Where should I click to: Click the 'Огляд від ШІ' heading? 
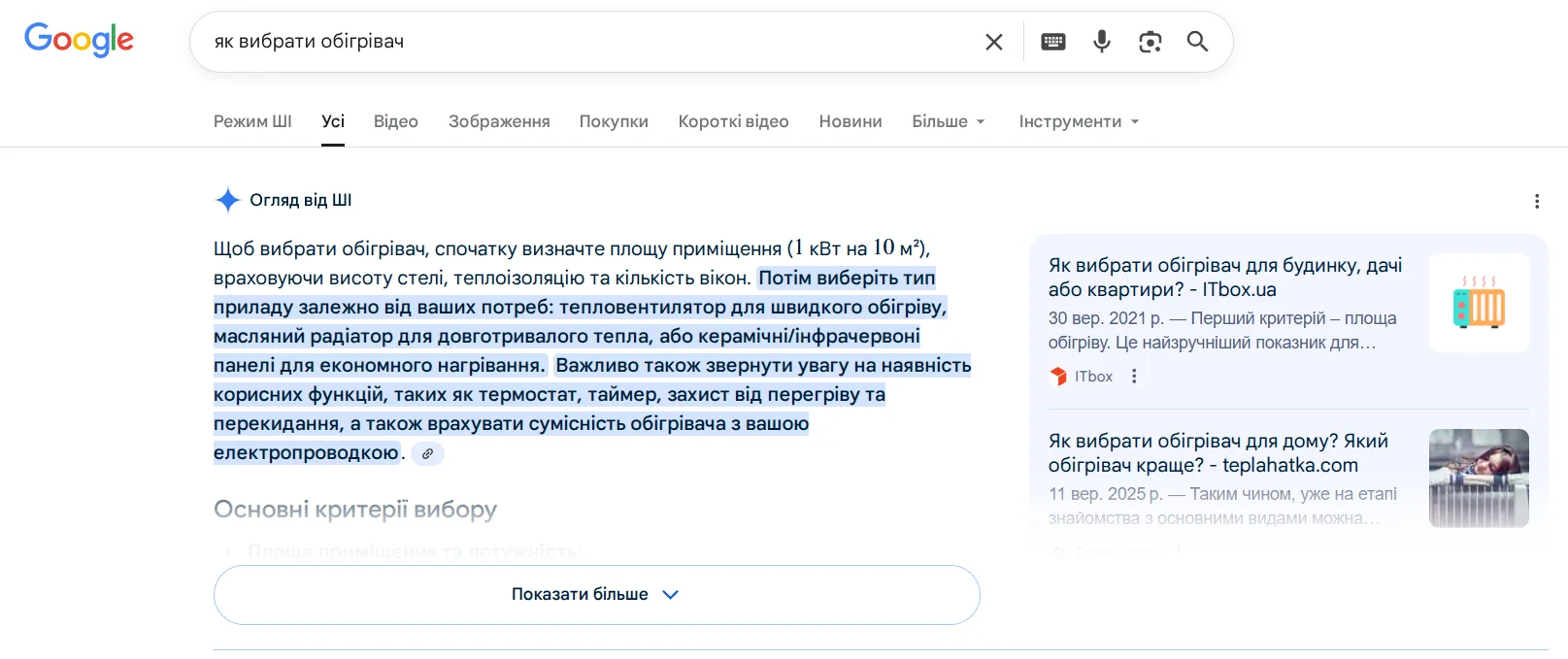click(301, 200)
